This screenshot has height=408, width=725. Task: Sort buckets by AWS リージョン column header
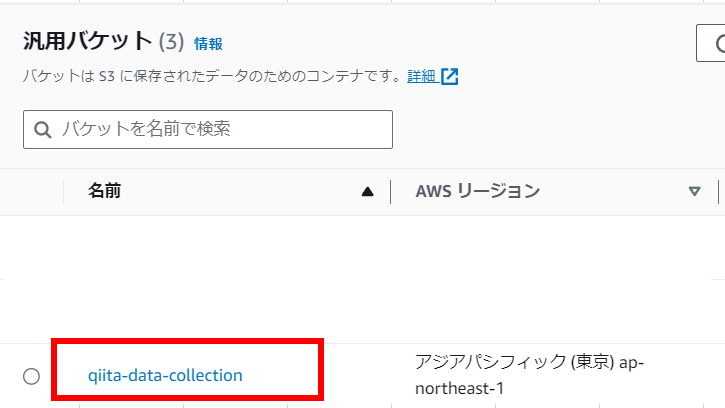(477, 191)
